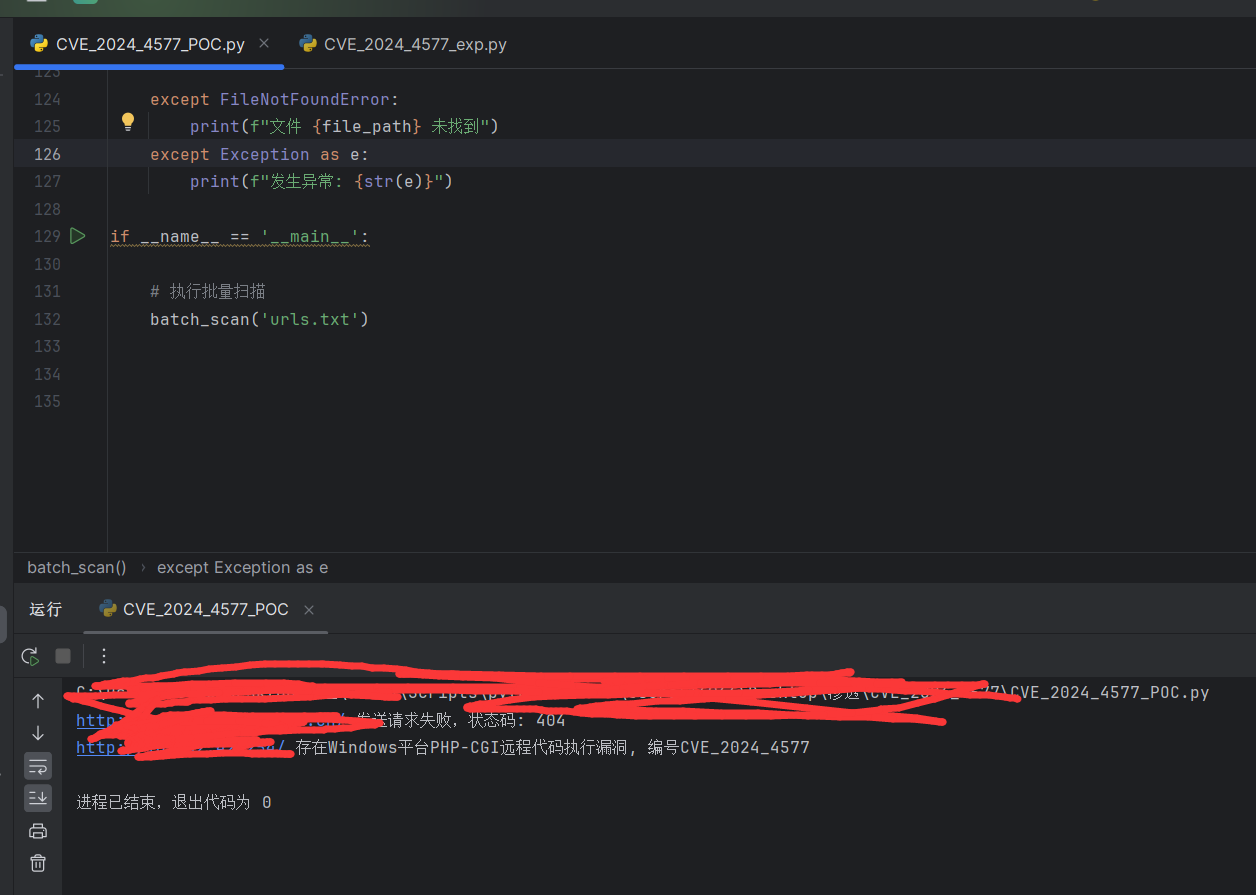Open the first redacted URL link showing 404
The width and height of the screenshot is (1256, 895).
pyautogui.click(x=210, y=720)
